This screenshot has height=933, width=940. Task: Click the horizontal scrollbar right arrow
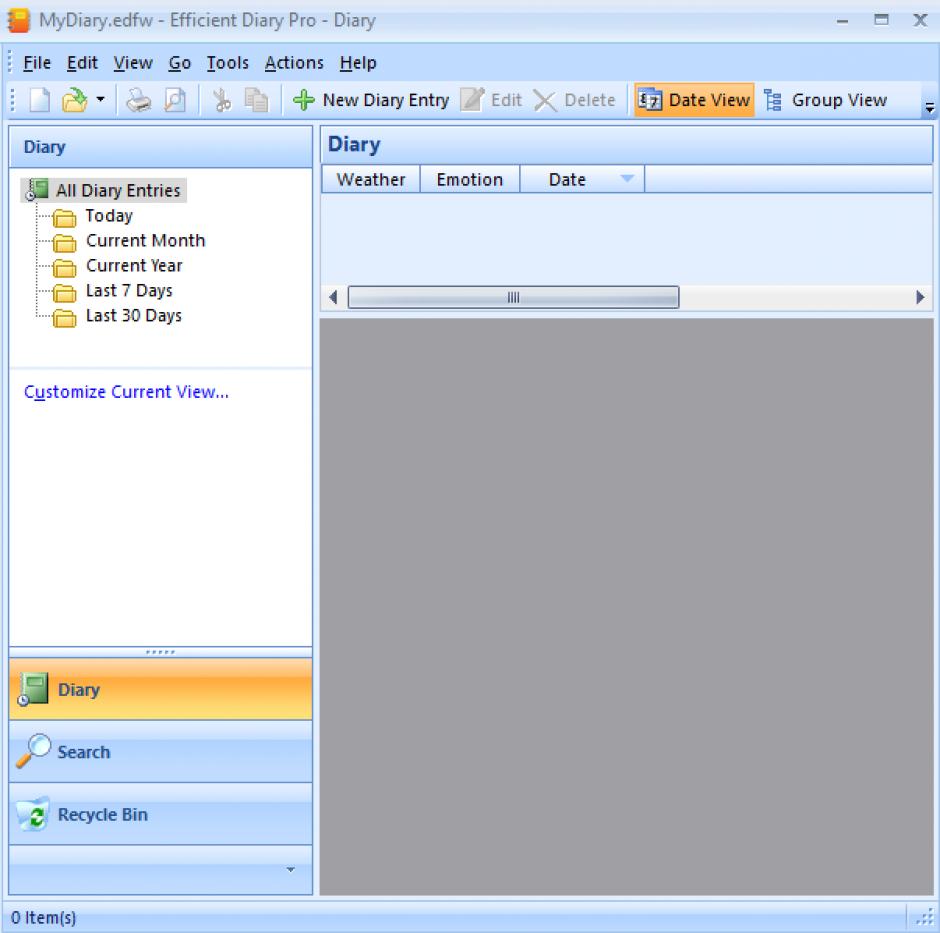click(x=920, y=298)
